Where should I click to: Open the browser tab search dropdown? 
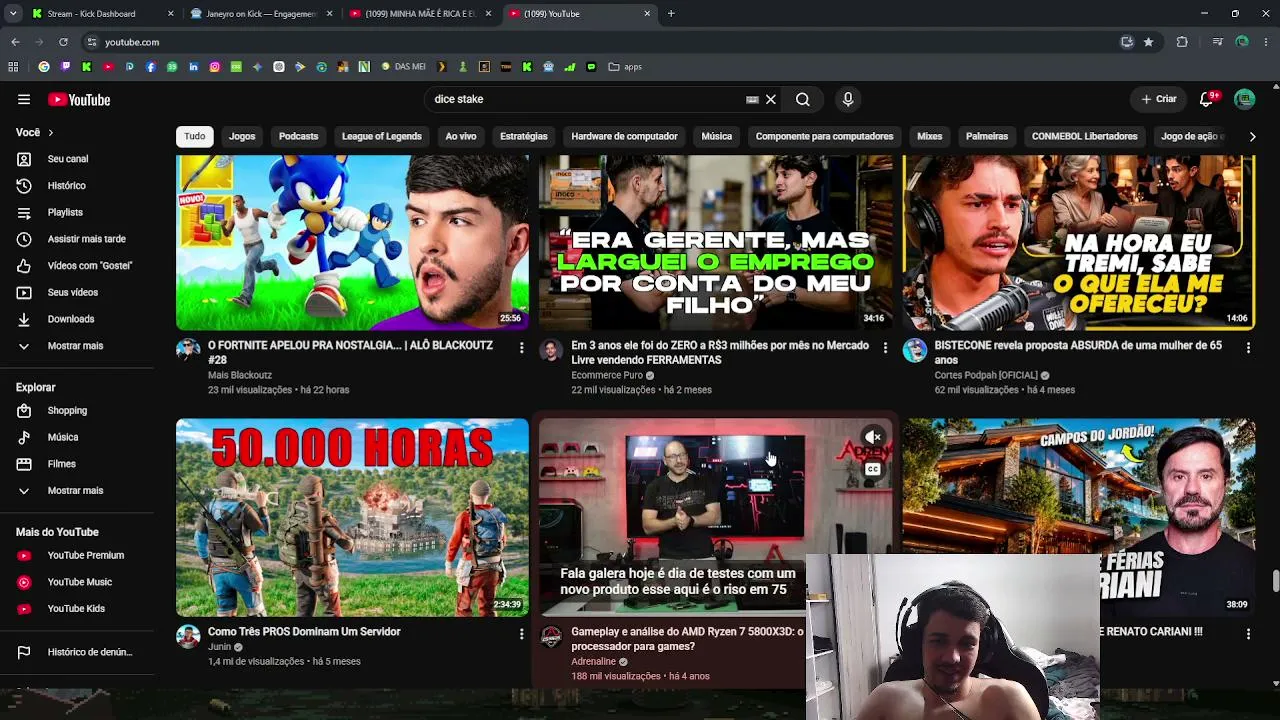click(13, 14)
